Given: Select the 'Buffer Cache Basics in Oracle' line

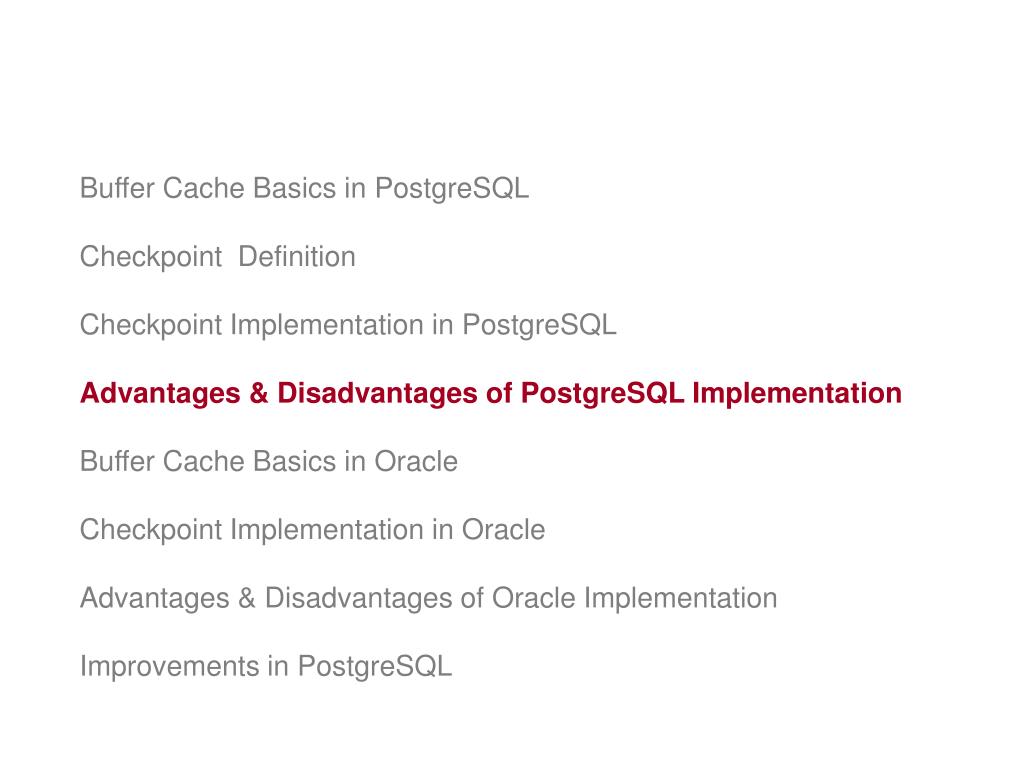Looking at the screenshot, I should (x=269, y=462).
